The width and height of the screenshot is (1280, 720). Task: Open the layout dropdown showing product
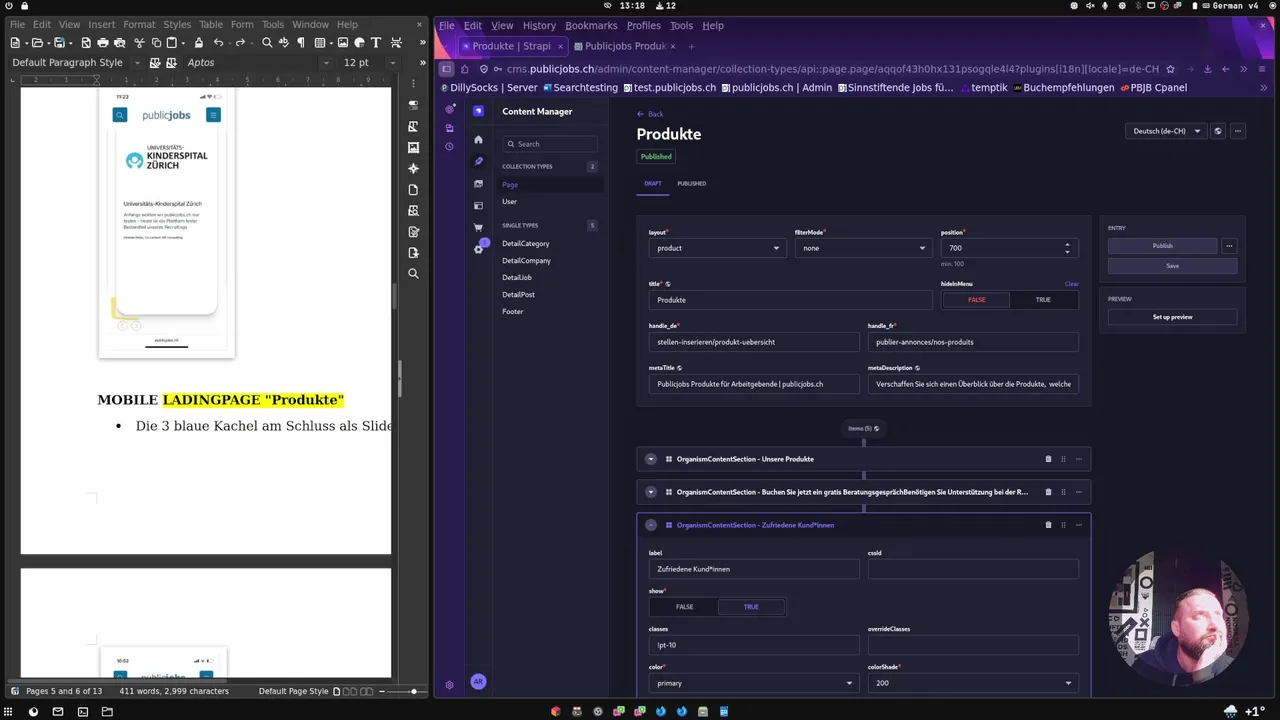coord(718,248)
